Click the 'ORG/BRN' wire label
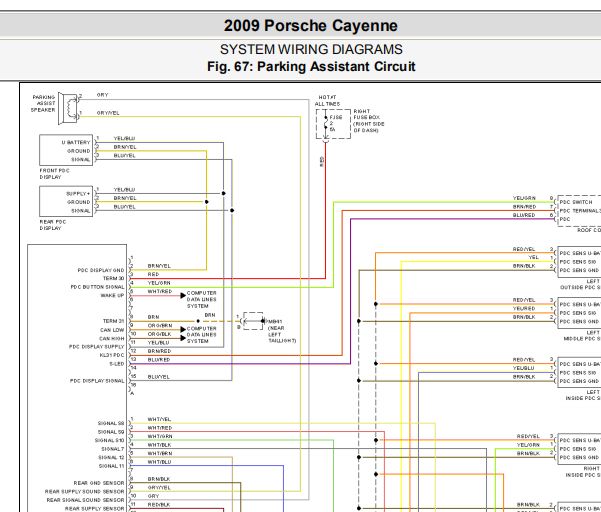The width and height of the screenshot is (601, 512). pos(160,326)
